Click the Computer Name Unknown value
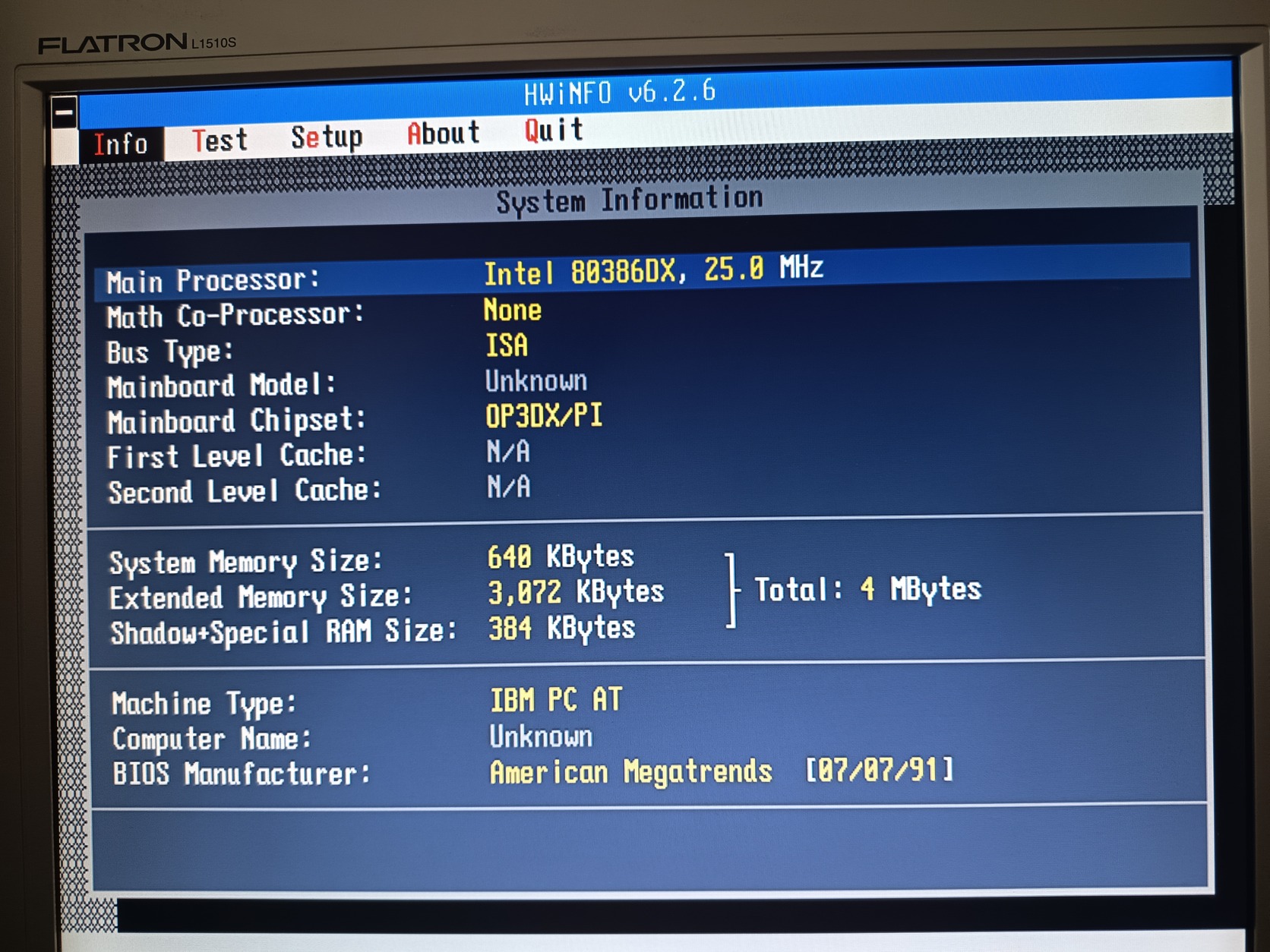This screenshot has height=952, width=1270. (541, 736)
